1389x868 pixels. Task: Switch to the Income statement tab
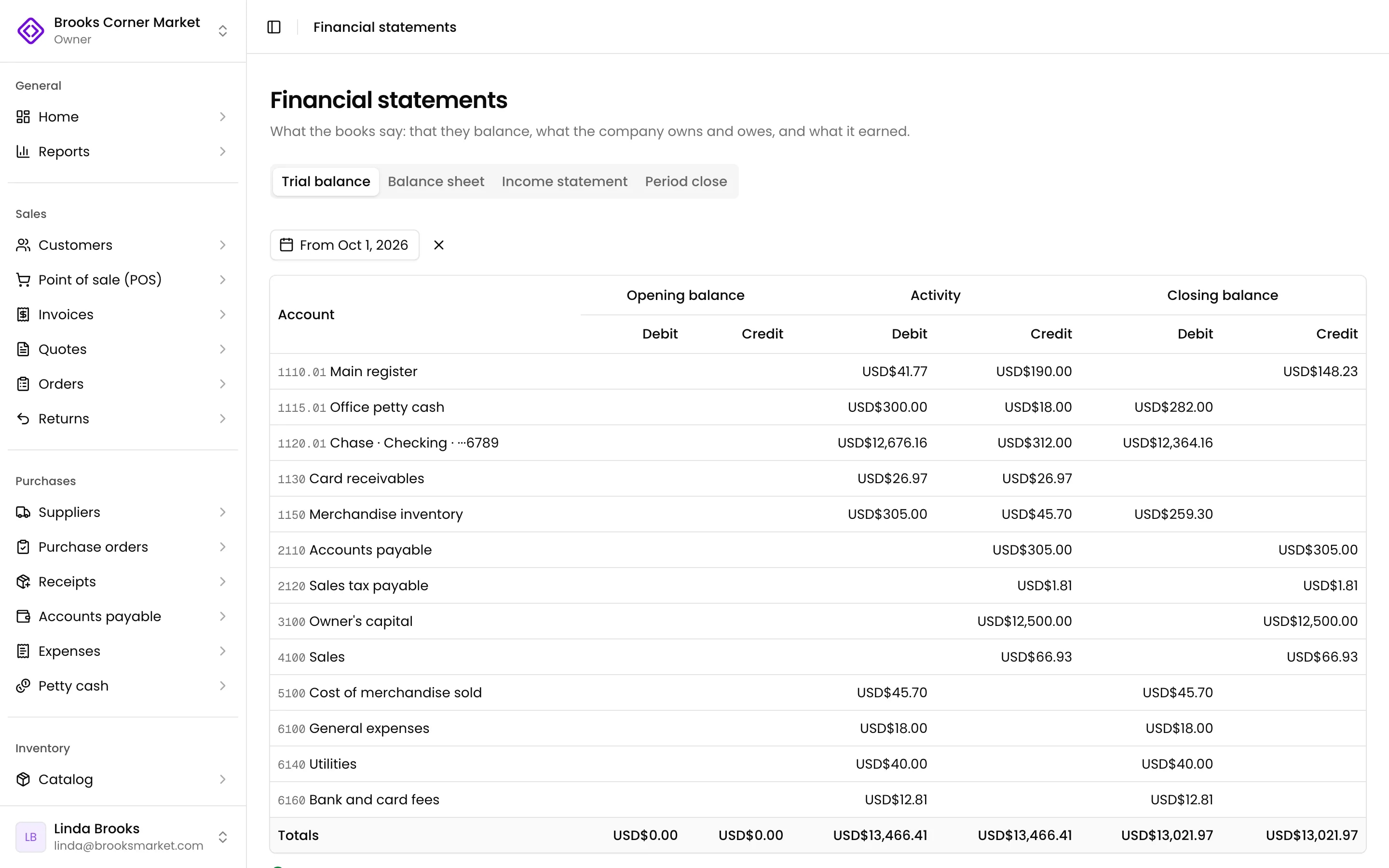coord(564,181)
